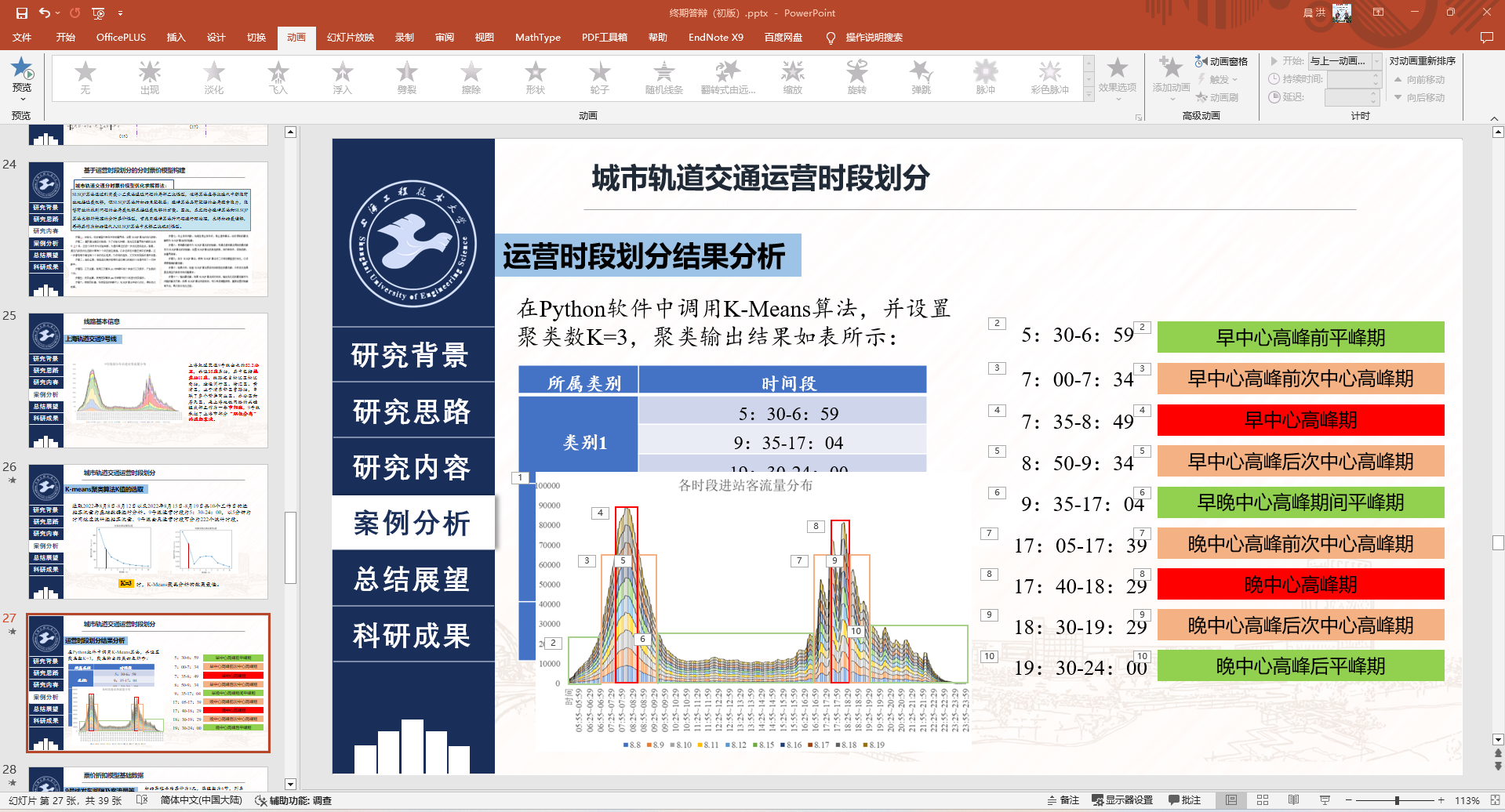Click the slide thumbnail pane scrollbar

[x=290, y=547]
